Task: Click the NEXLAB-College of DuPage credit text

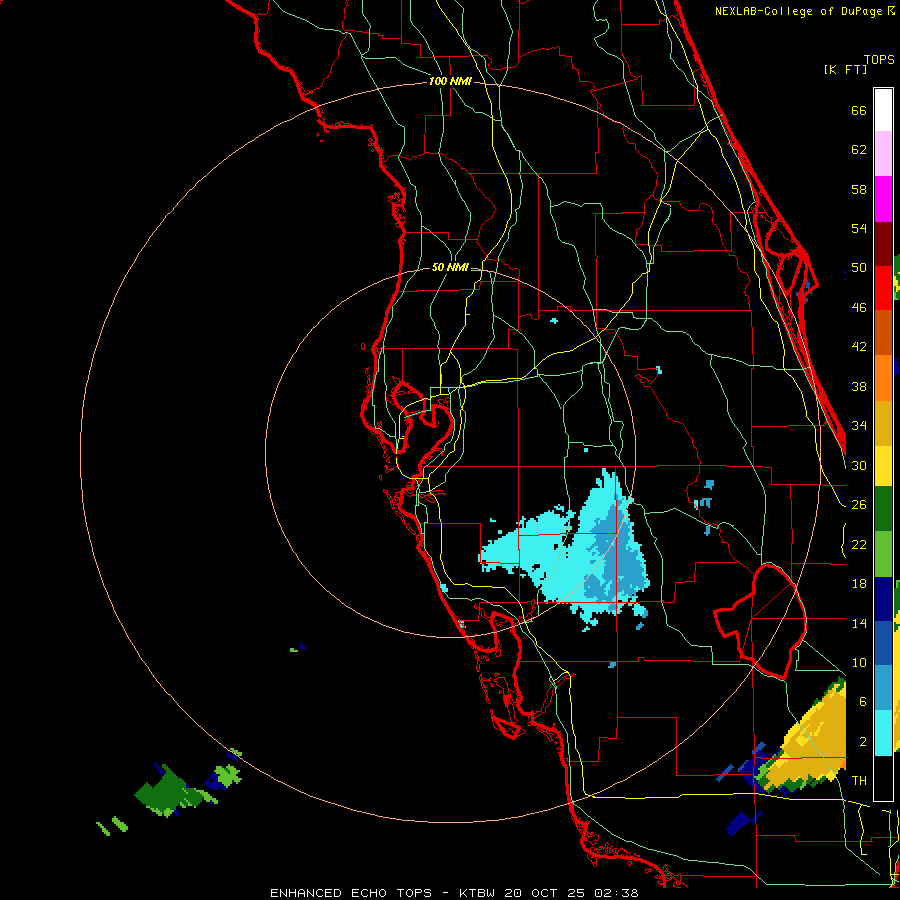Action: pos(800,11)
